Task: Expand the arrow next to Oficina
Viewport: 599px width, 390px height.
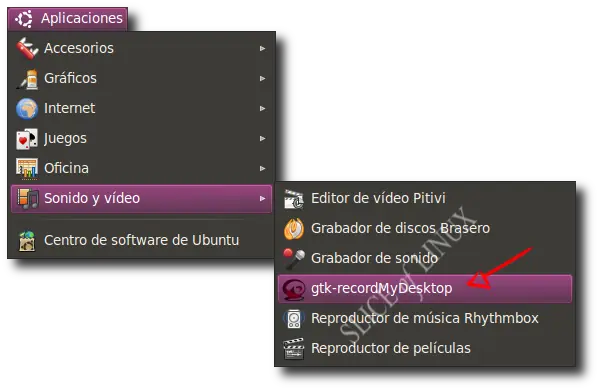Action: [262, 168]
